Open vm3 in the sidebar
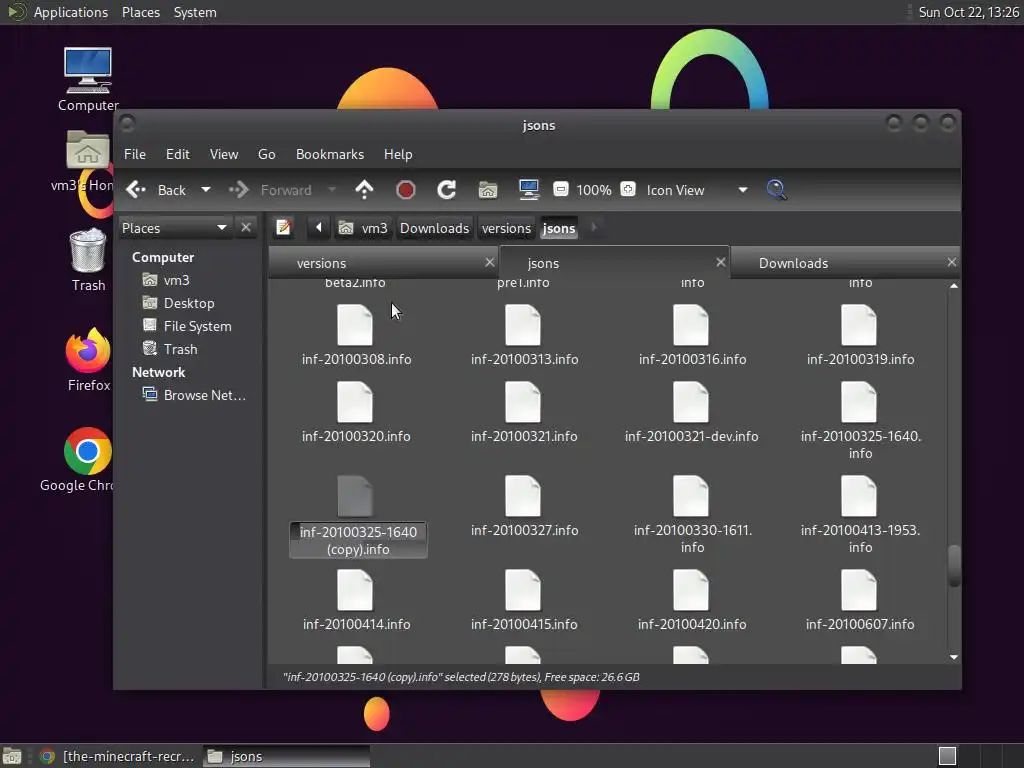 (x=176, y=280)
